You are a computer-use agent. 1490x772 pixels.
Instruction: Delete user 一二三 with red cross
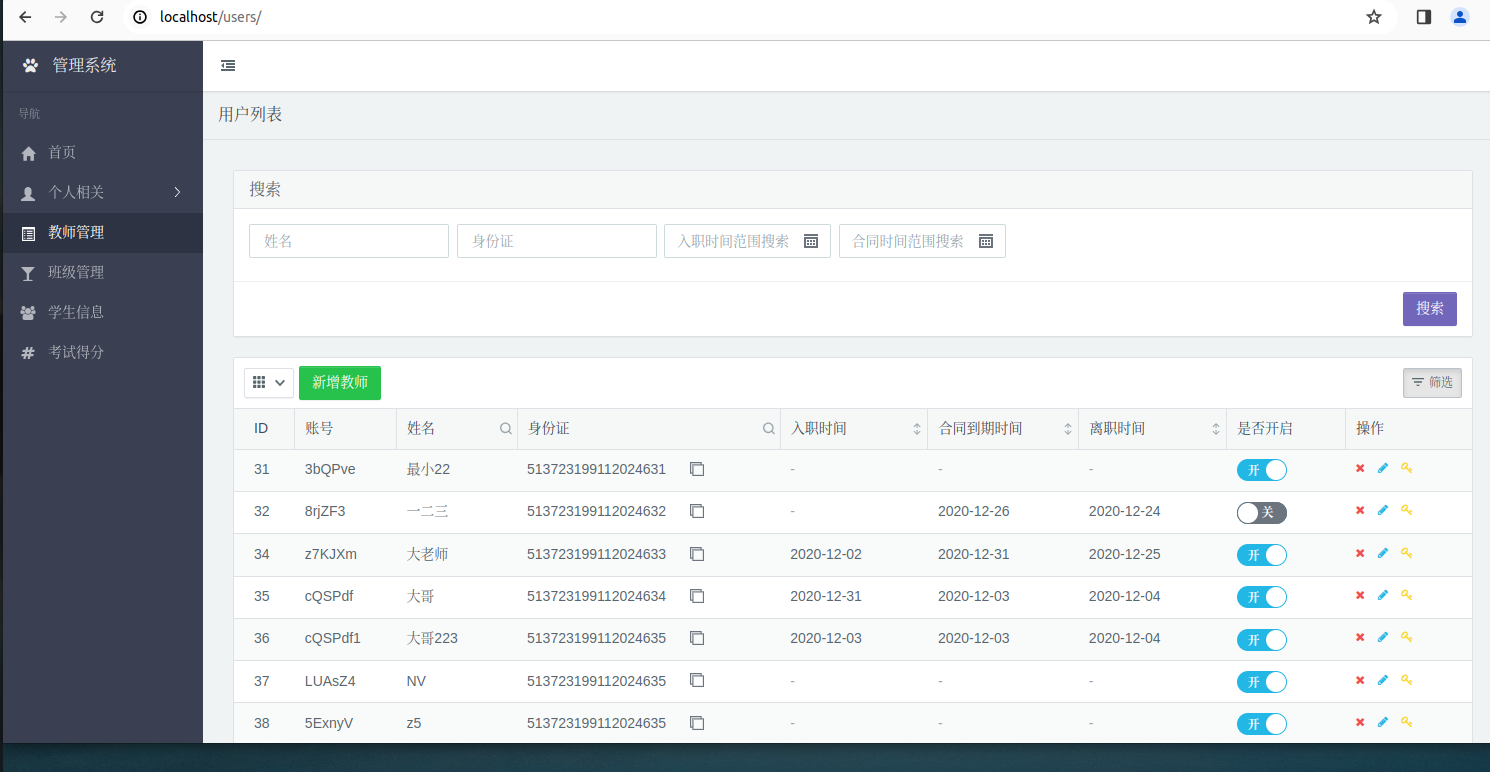click(1360, 510)
